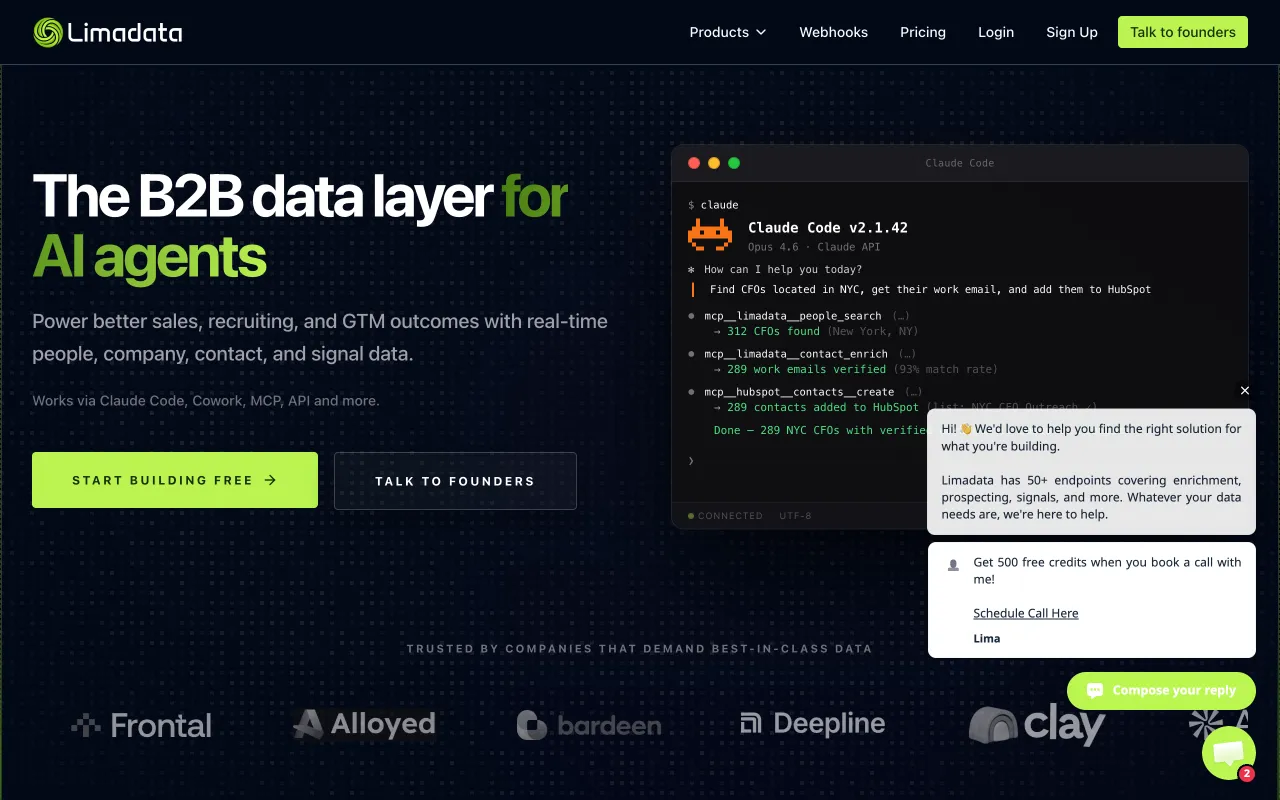Click the Limadata logo

click(108, 32)
